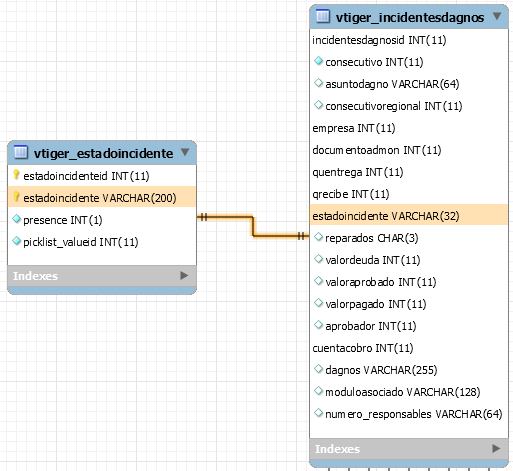Select the cuentacobro INT(11) column
The width and height of the screenshot is (513, 471).
[363, 348]
